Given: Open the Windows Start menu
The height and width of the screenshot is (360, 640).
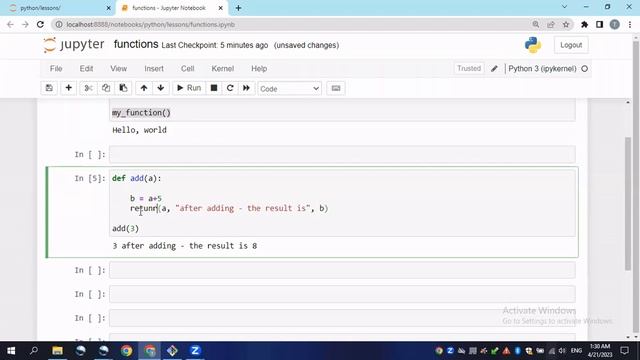Looking at the screenshot, I should pos(11,351).
